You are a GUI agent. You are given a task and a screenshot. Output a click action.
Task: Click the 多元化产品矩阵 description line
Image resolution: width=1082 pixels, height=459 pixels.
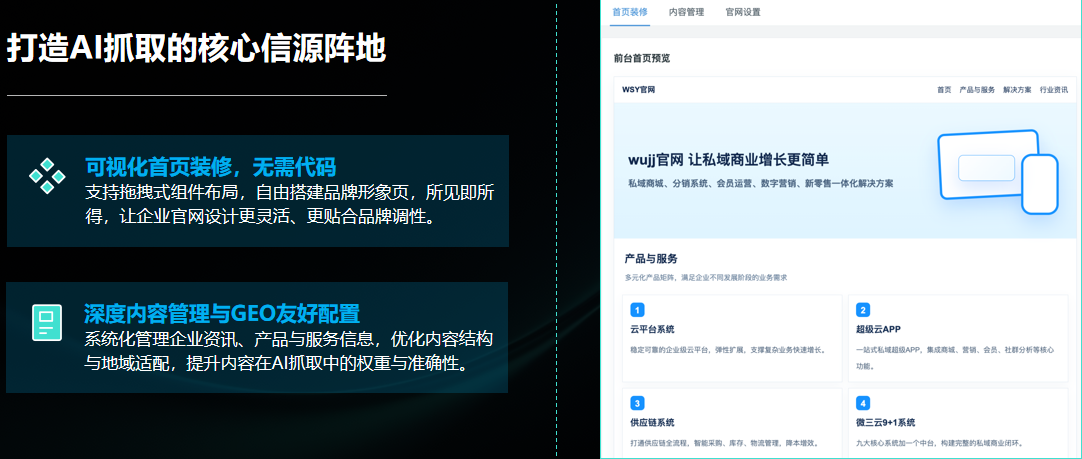(705, 277)
